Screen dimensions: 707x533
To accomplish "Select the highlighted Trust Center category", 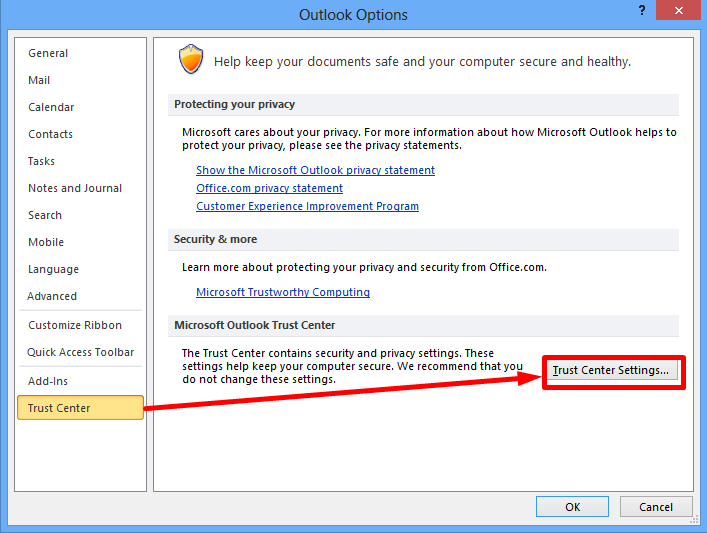I will pyautogui.click(x=80, y=408).
